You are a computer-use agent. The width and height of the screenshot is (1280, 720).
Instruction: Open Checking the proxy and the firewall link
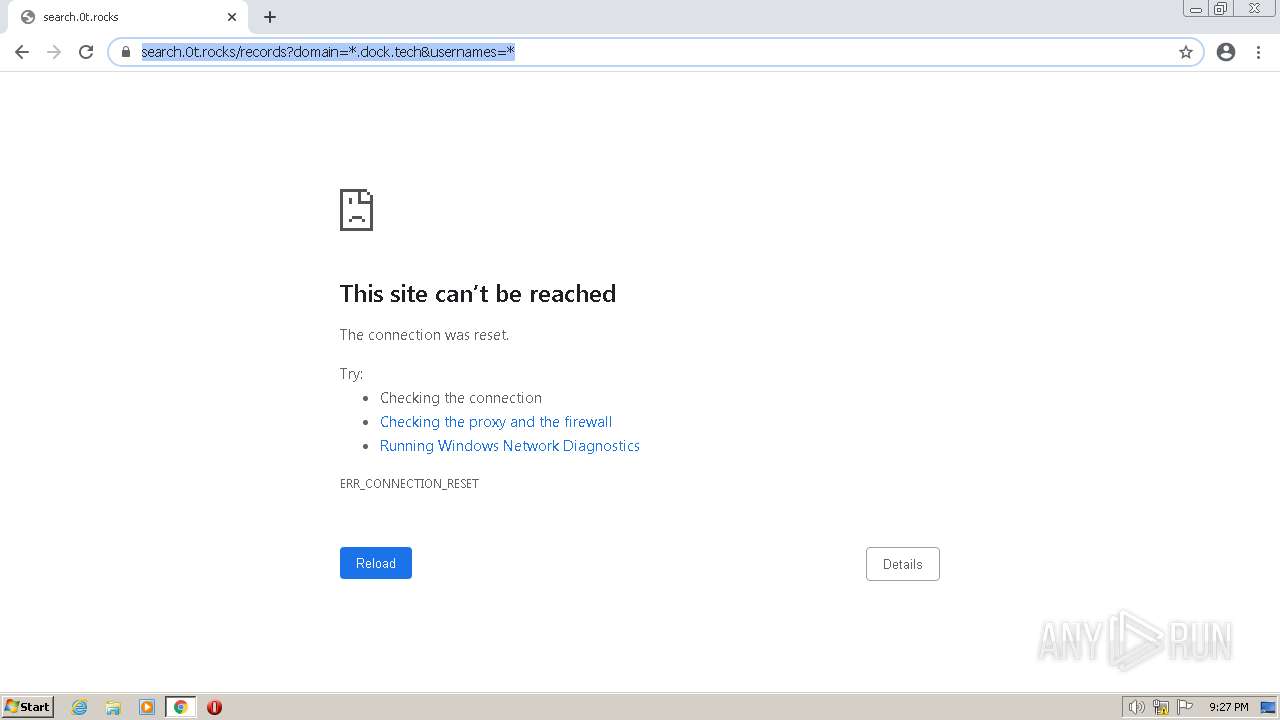[496, 422]
